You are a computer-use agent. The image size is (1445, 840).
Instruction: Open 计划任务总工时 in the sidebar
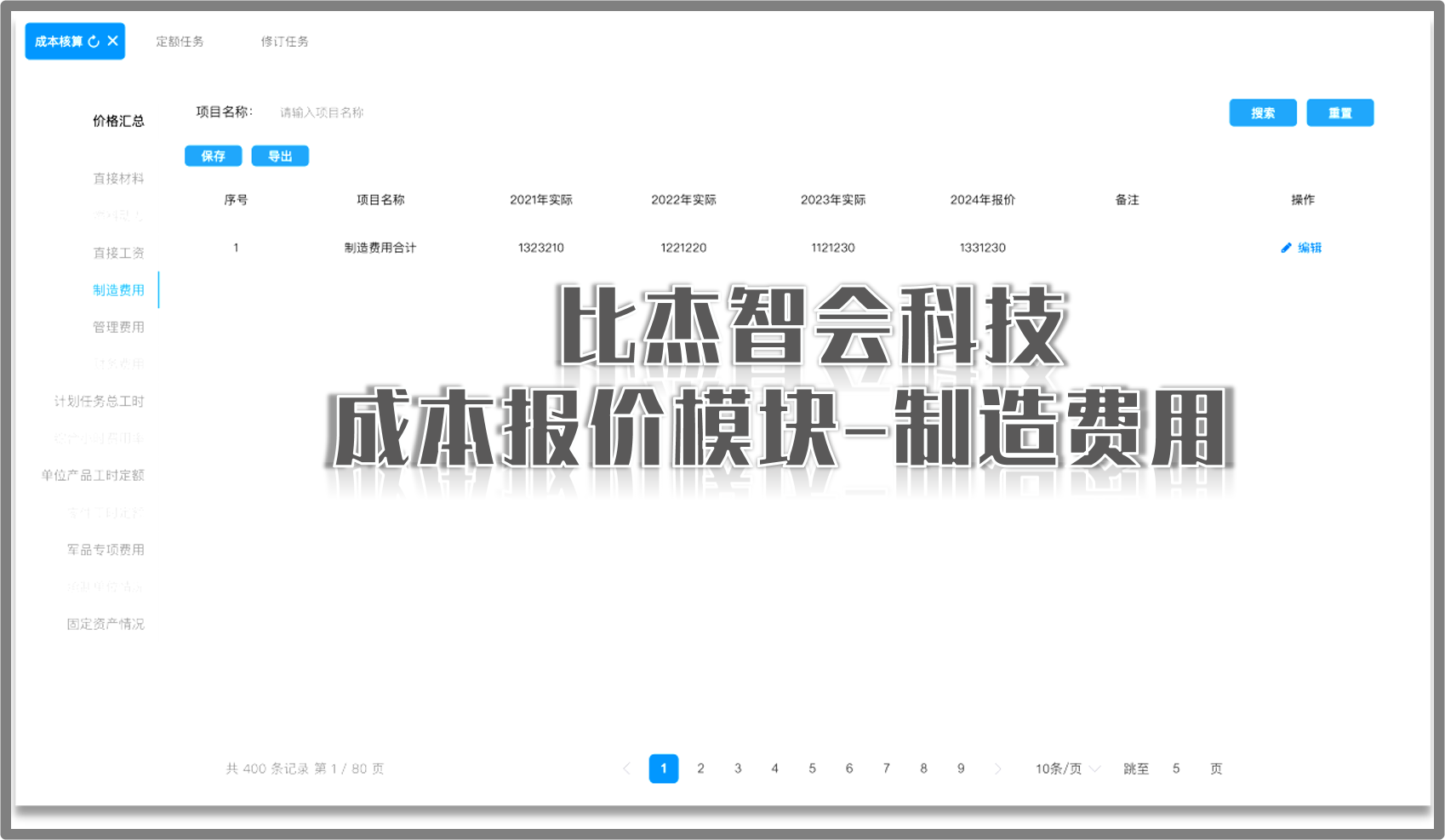(99, 401)
